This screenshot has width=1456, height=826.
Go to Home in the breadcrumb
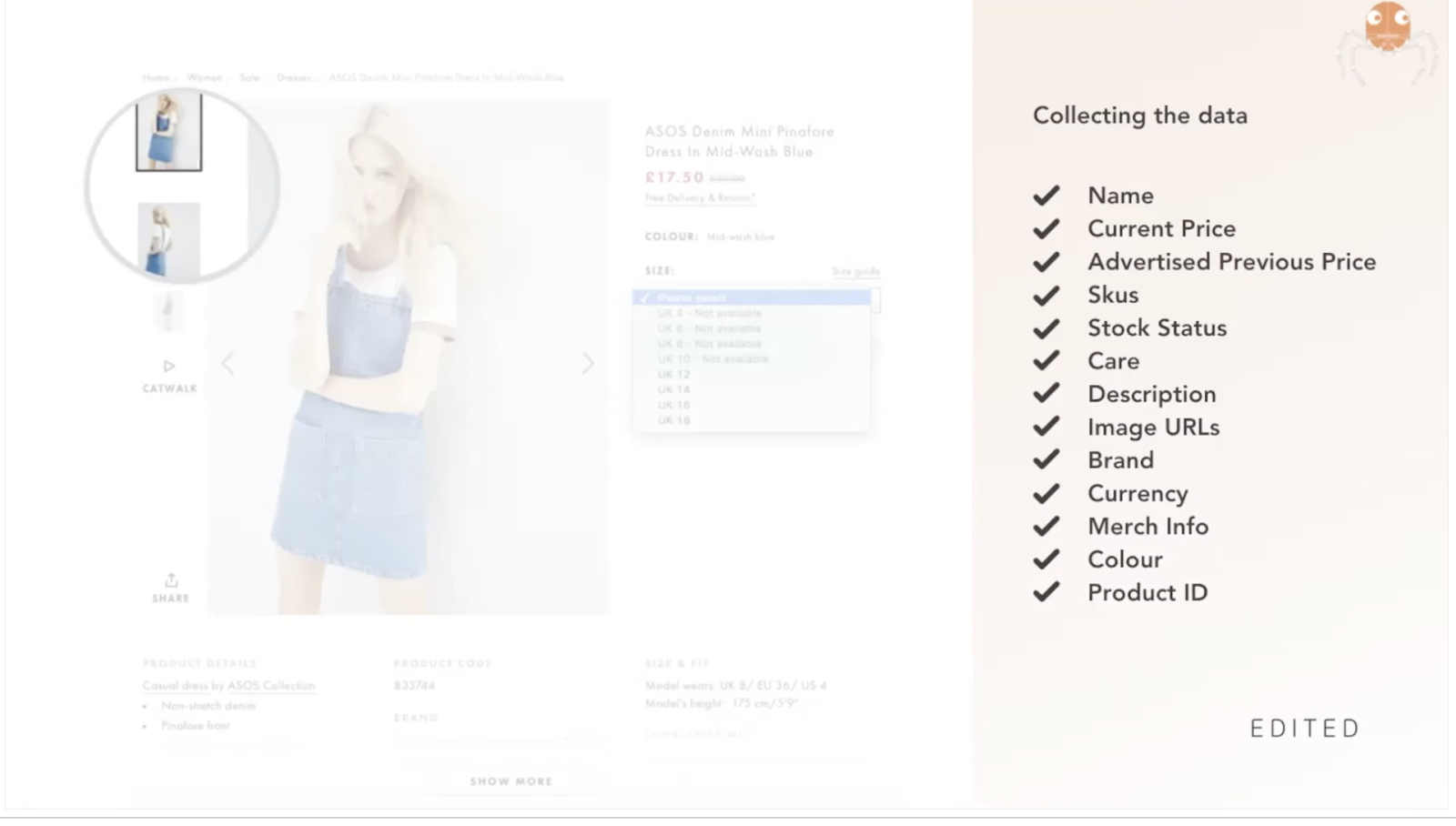[156, 77]
